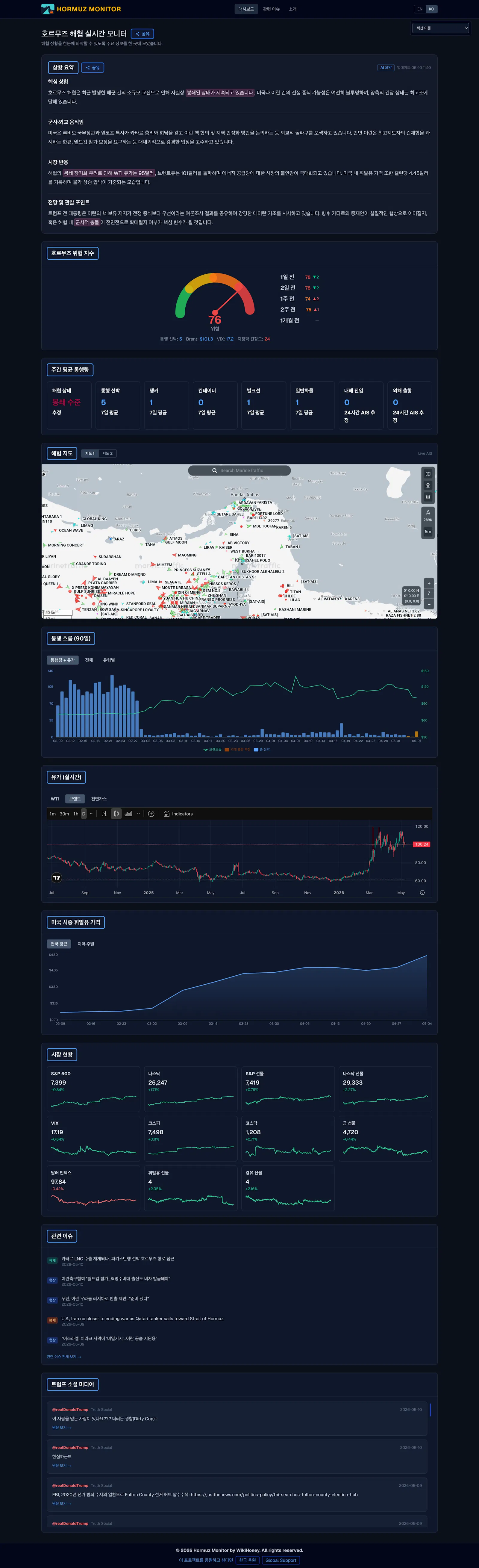The width and height of the screenshot is (479, 1568).
Task: Click share button in 상황 요약 panel
Action: 93,68
